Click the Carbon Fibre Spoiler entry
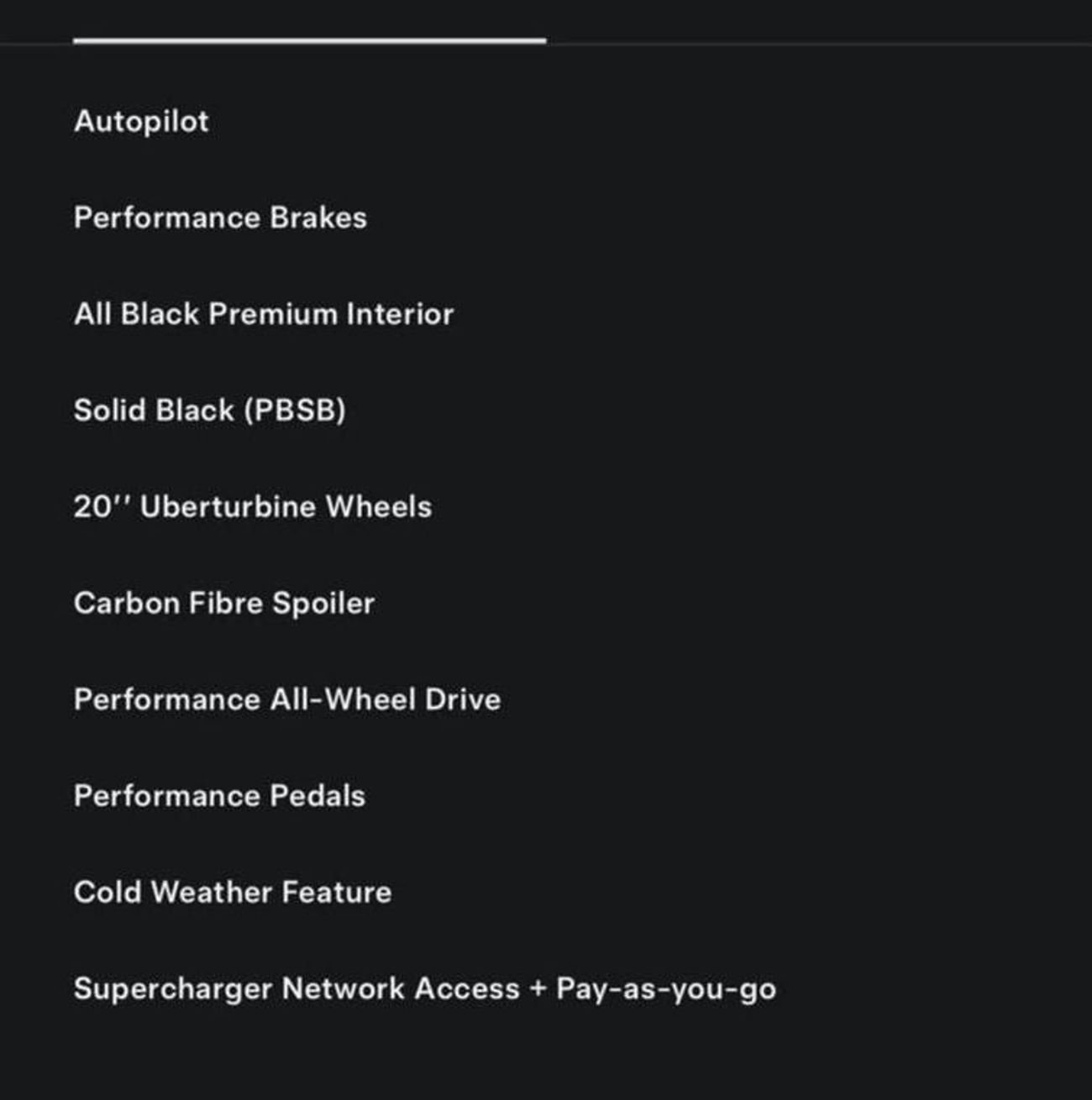The width and height of the screenshot is (1092, 1100). [224, 604]
